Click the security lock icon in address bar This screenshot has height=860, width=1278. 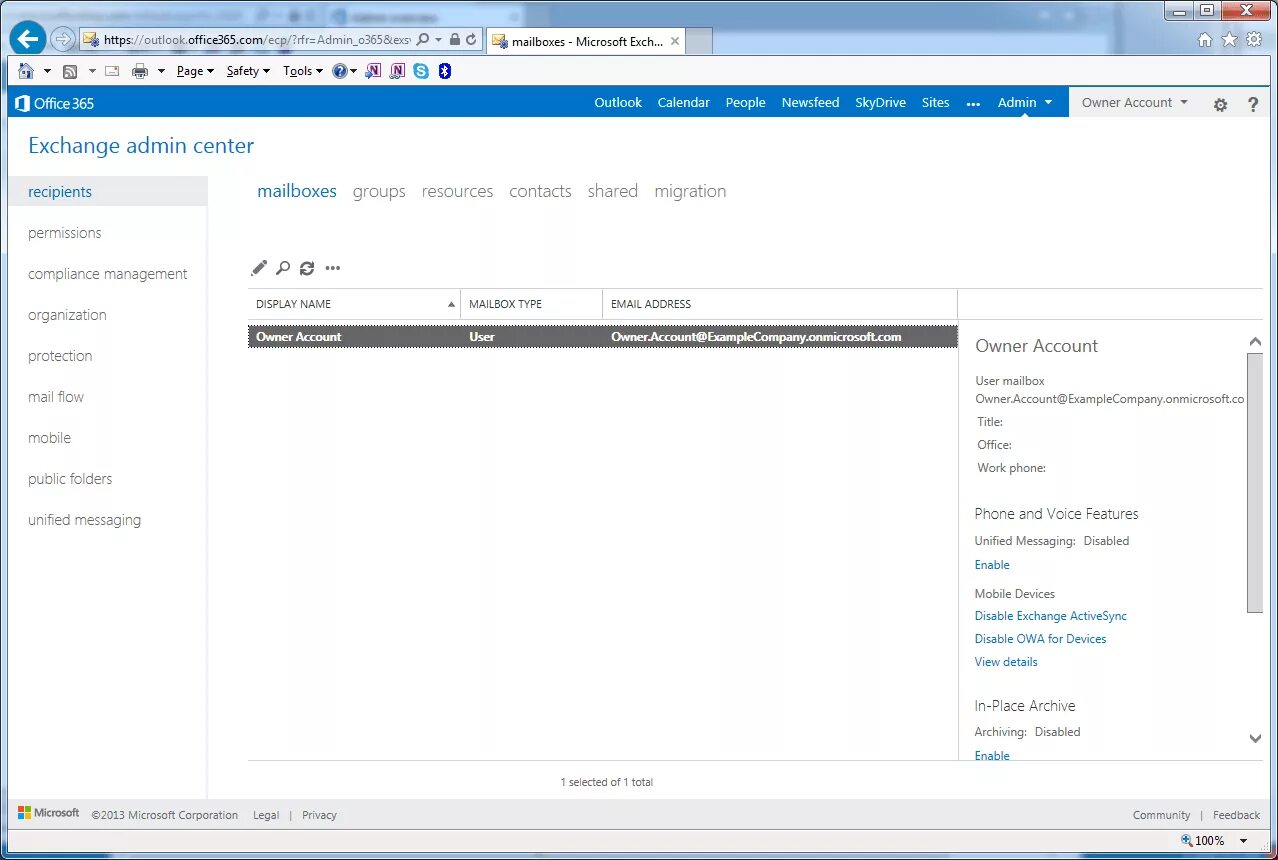[x=455, y=39]
